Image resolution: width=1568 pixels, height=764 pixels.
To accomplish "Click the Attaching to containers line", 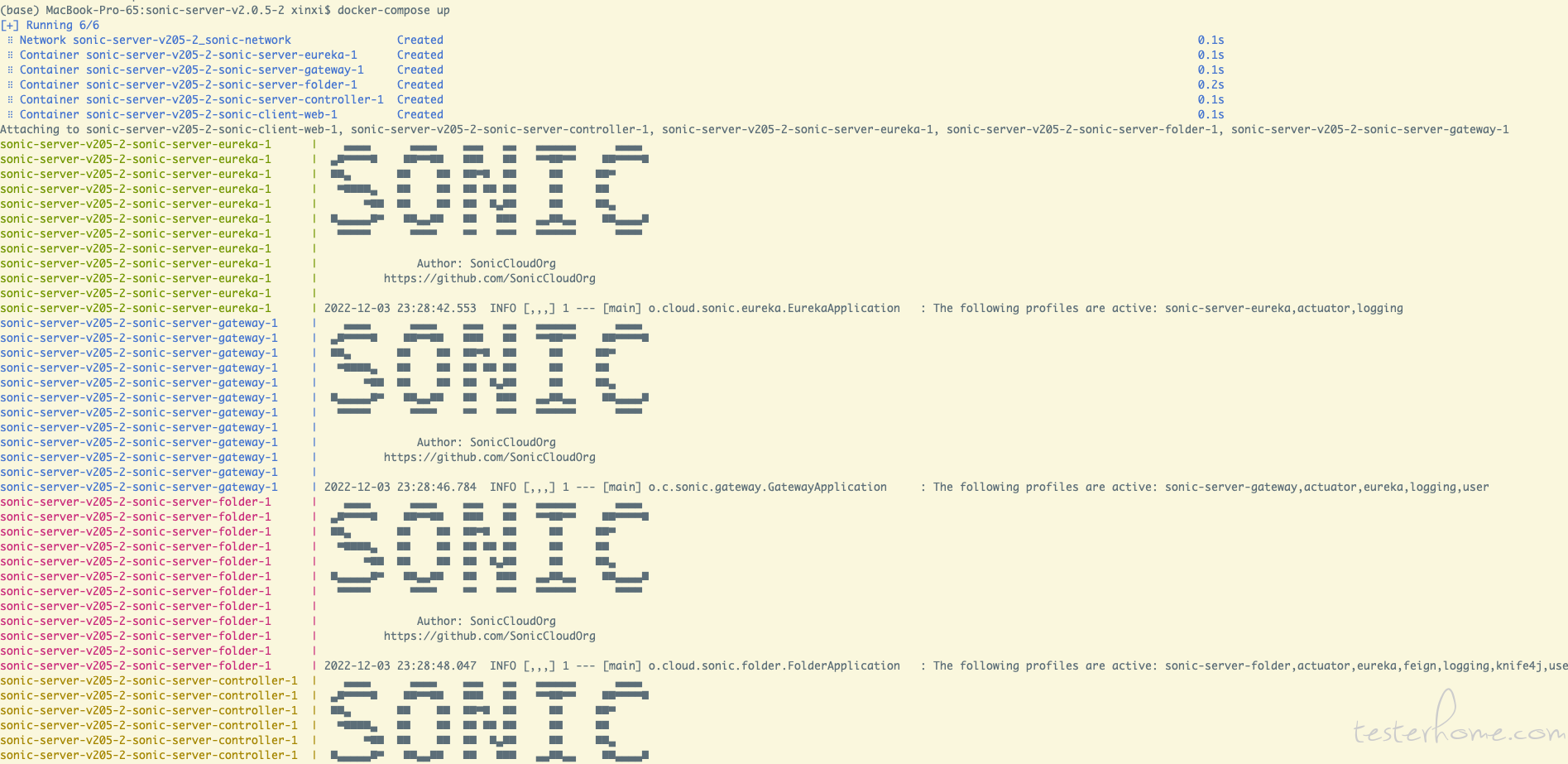I will click(x=755, y=129).
